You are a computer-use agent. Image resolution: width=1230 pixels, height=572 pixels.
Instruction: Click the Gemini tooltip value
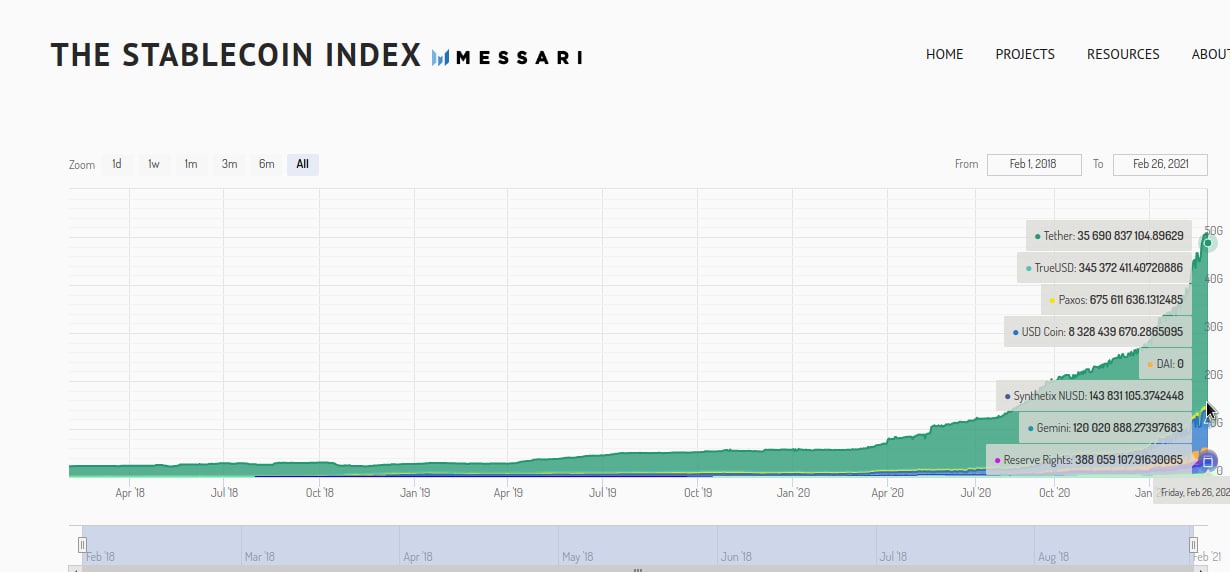click(1130, 428)
